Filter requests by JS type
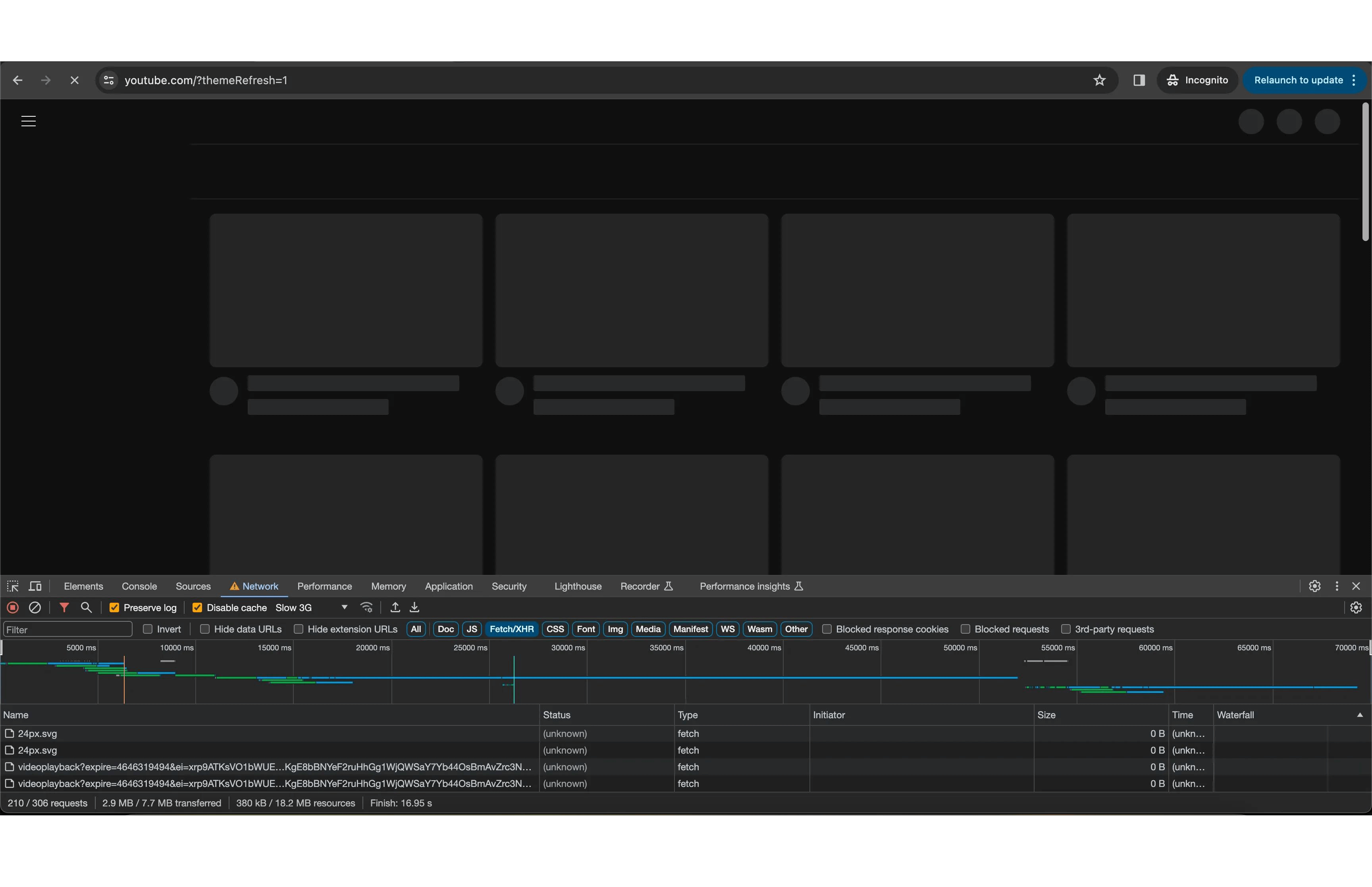The height and width of the screenshot is (887, 1372). click(472, 629)
